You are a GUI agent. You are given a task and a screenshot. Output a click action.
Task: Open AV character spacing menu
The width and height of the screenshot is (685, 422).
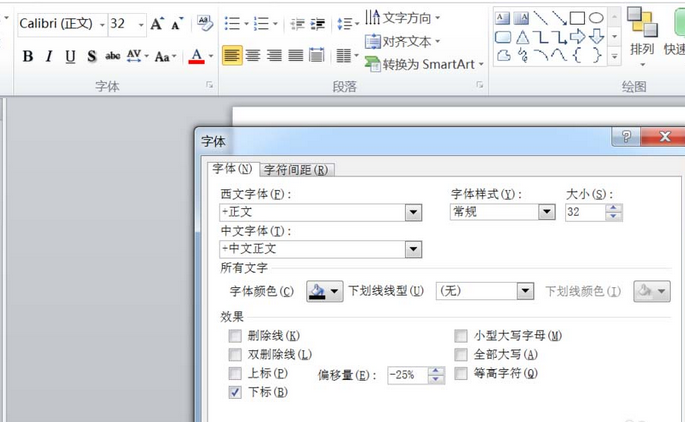click(137, 56)
